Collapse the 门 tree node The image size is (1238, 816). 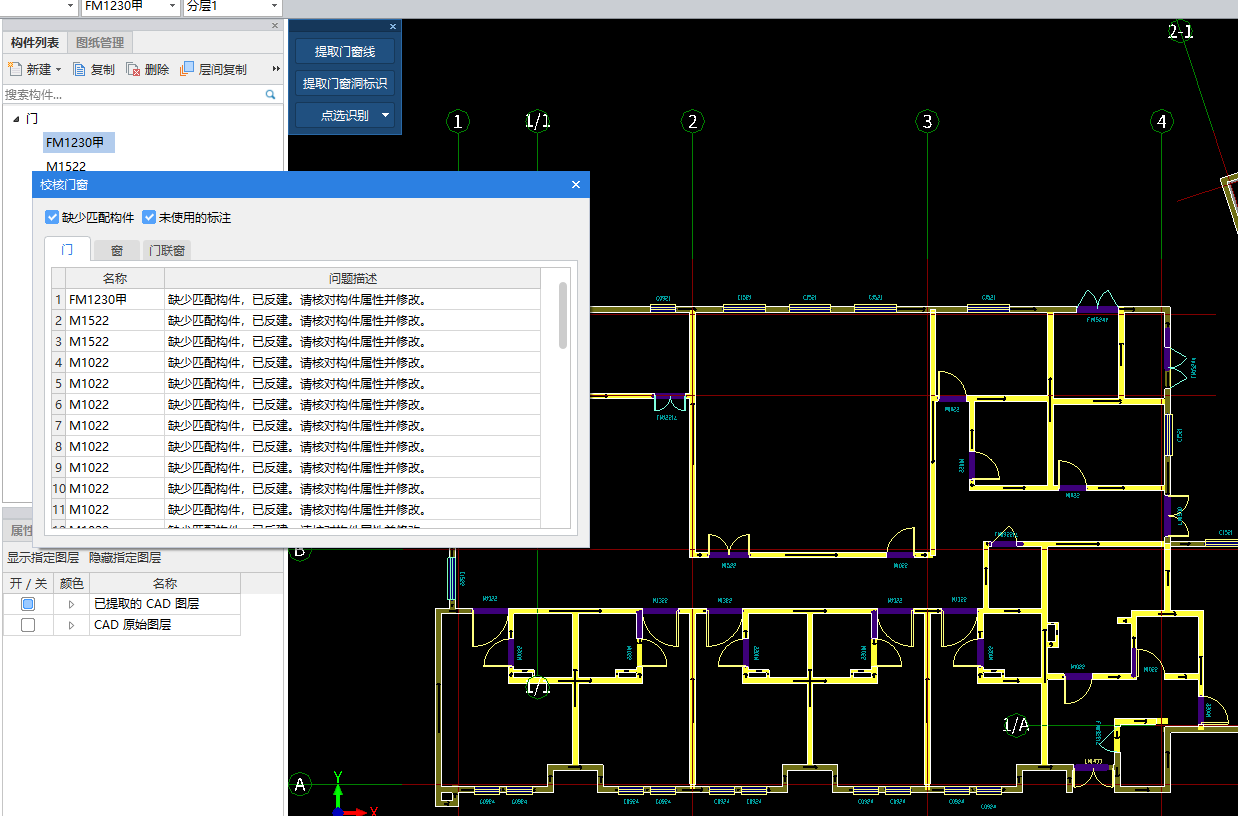tap(16, 119)
